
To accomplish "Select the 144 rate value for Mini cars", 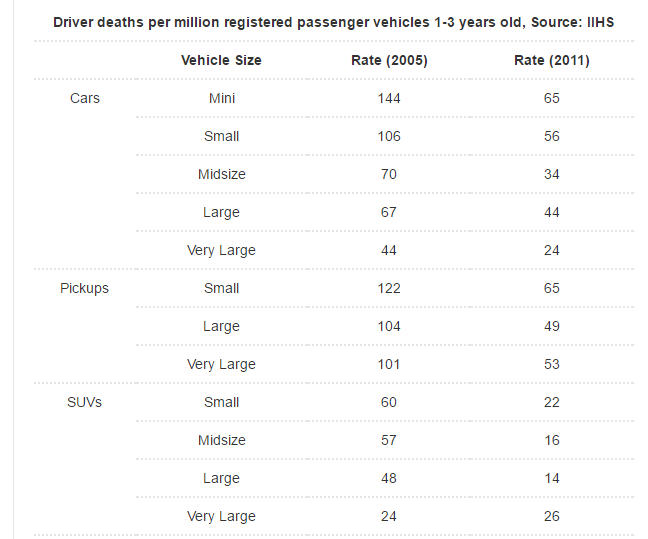I will (x=389, y=98).
